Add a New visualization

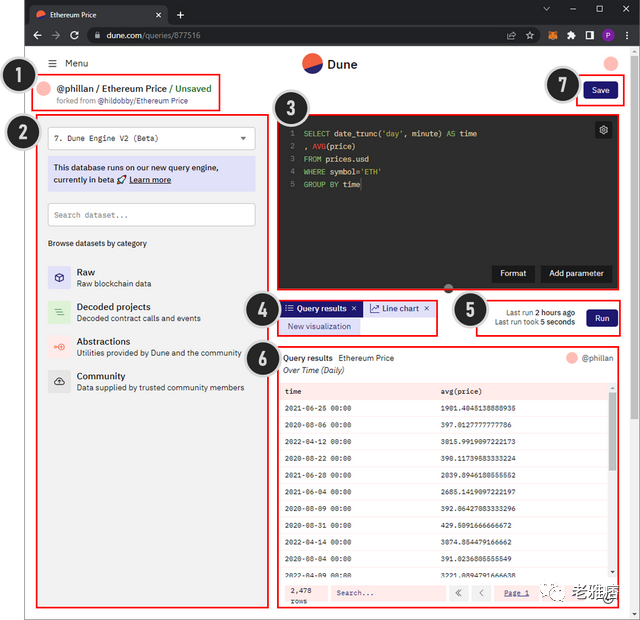319,327
